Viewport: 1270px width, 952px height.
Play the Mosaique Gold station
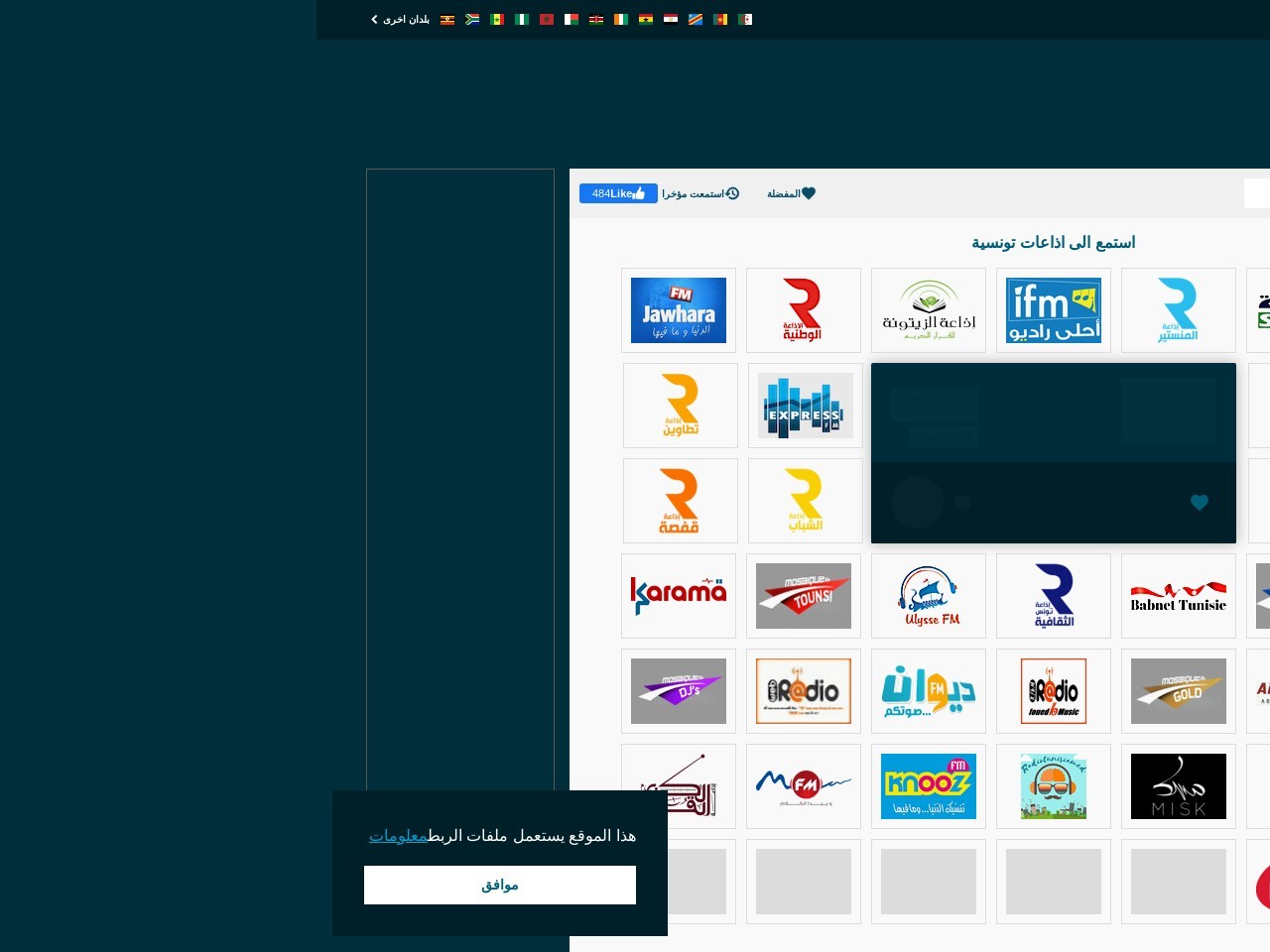pos(1179,691)
